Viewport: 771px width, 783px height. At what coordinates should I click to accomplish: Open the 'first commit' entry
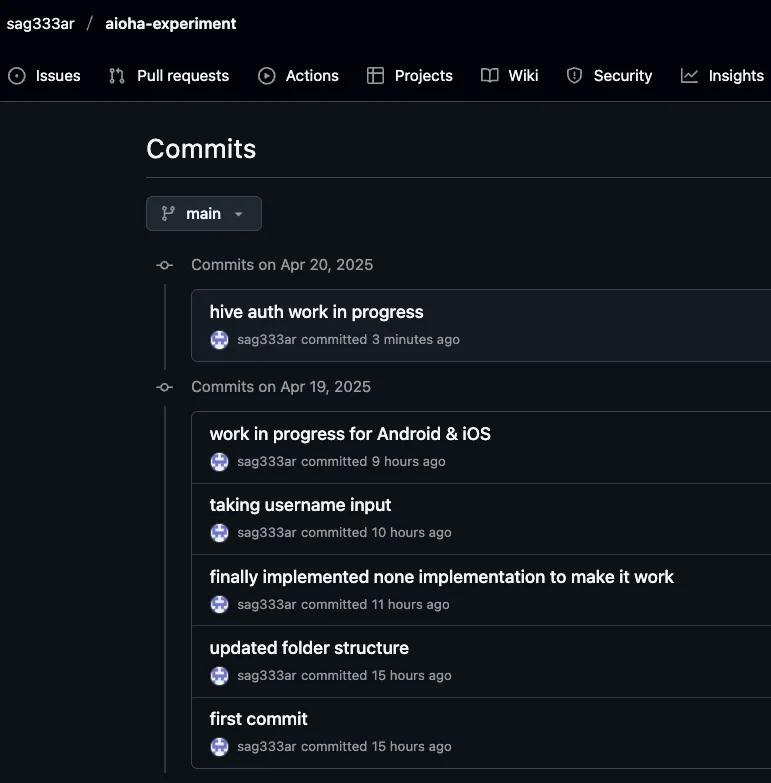258,719
